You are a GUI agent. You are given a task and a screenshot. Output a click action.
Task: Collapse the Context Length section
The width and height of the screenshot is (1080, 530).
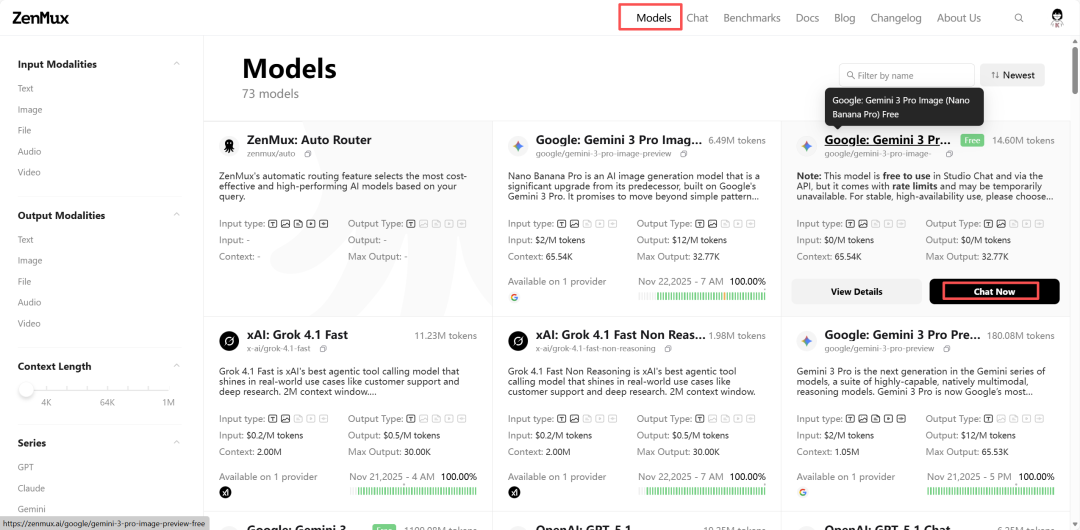(x=177, y=366)
